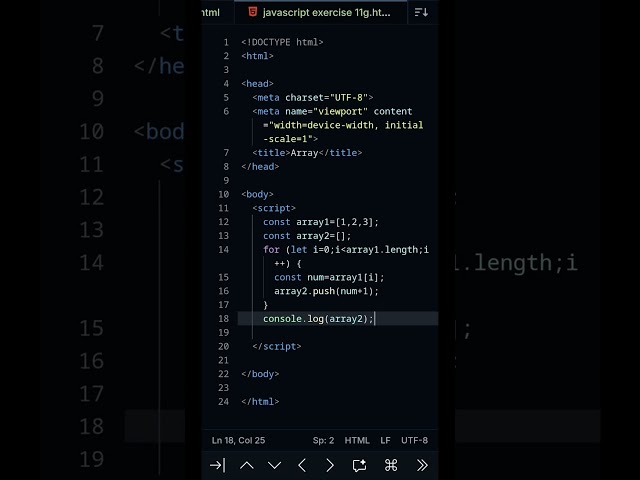Tap the tab indent key icon

click(217, 465)
